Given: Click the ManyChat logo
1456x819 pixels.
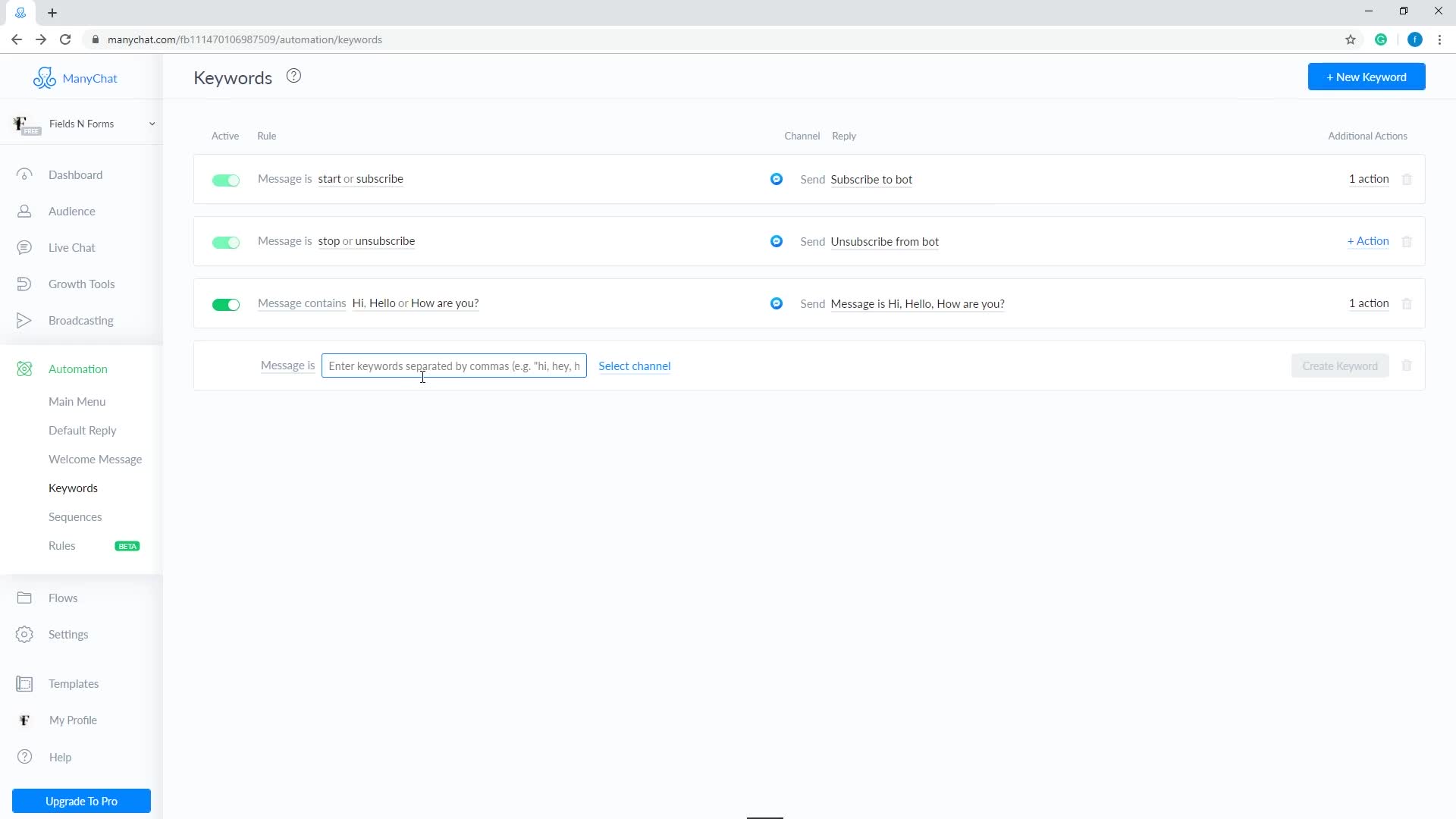Looking at the screenshot, I should point(75,78).
